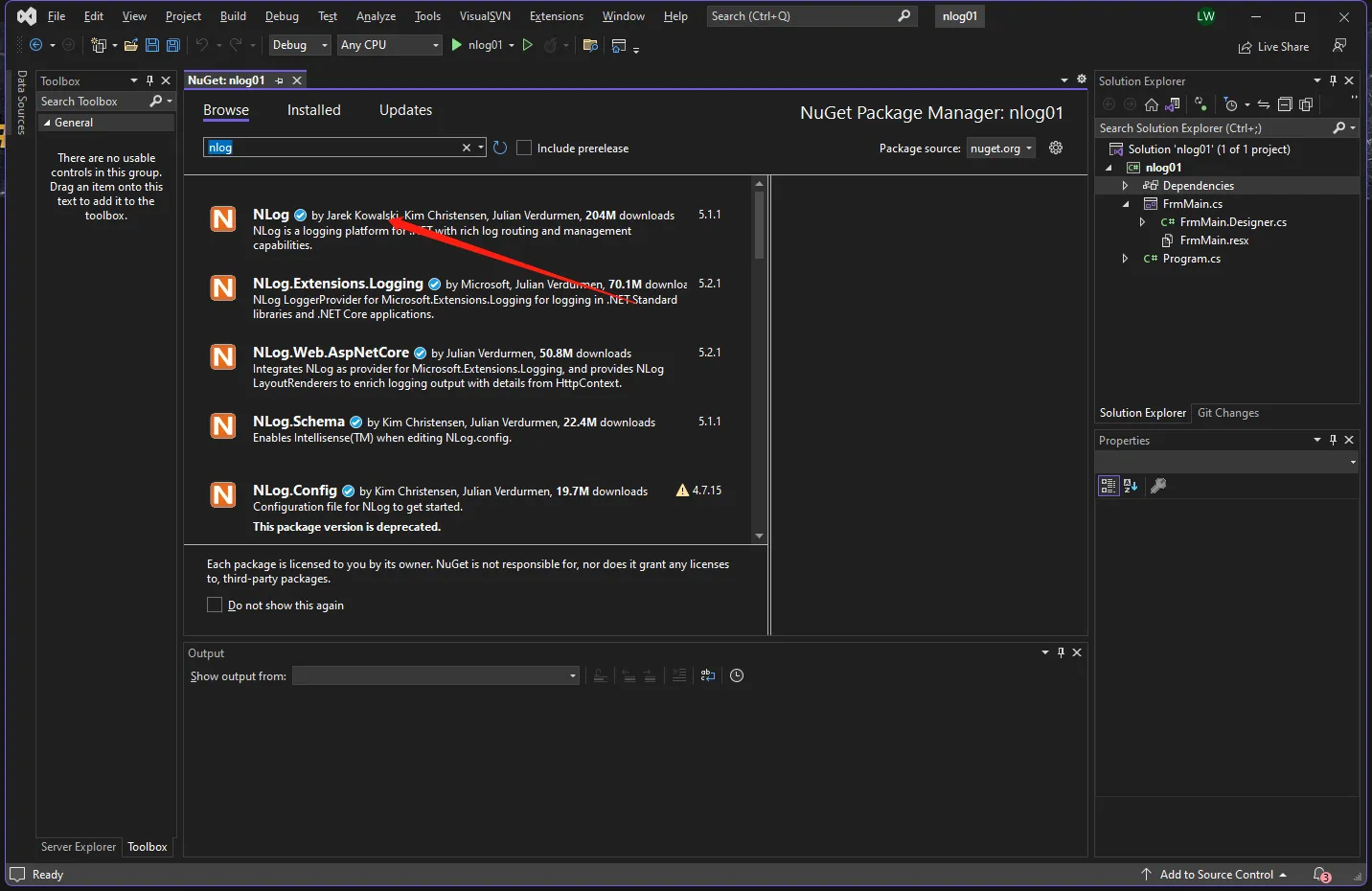1372x891 pixels.
Task: Click the Output timestamp clock icon
Action: (x=737, y=675)
